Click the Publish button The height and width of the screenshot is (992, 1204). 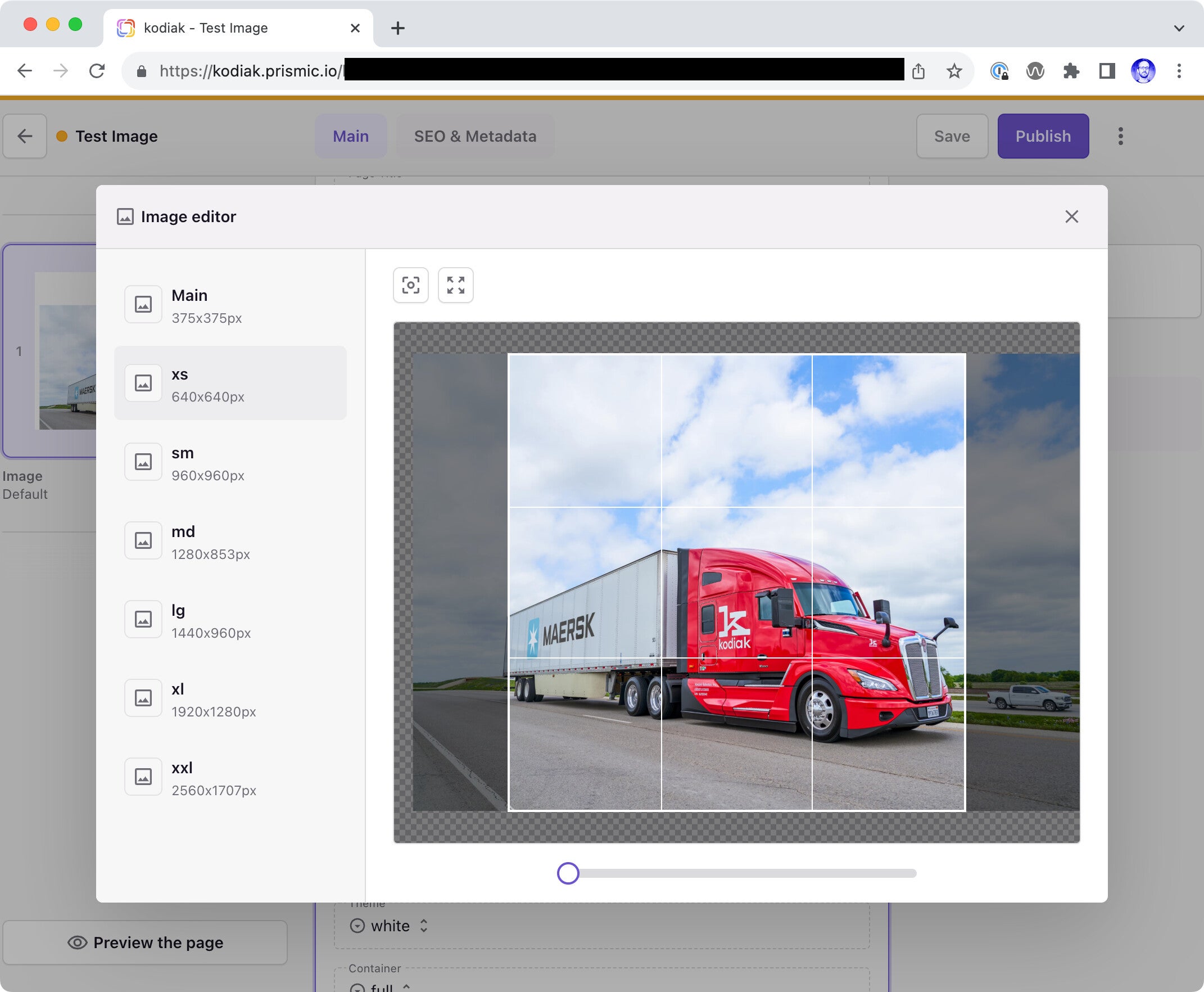point(1042,136)
